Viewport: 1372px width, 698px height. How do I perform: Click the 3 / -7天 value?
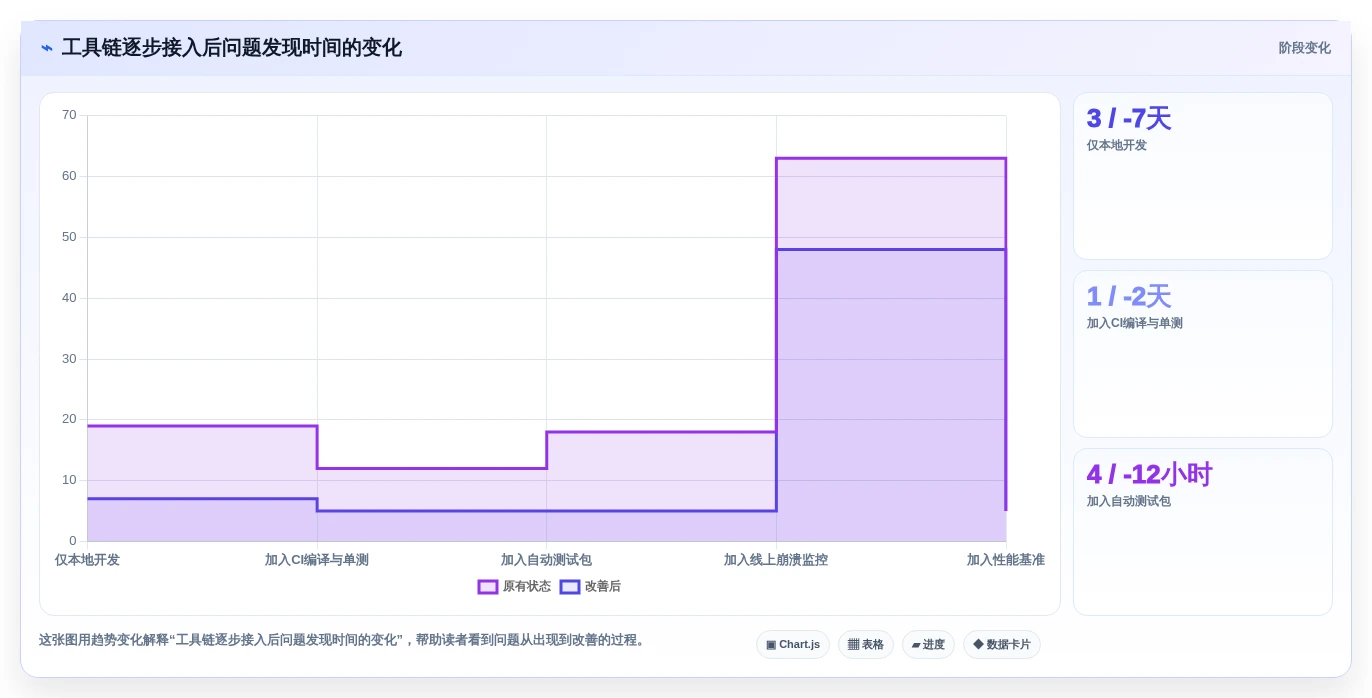[x=1129, y=119]
